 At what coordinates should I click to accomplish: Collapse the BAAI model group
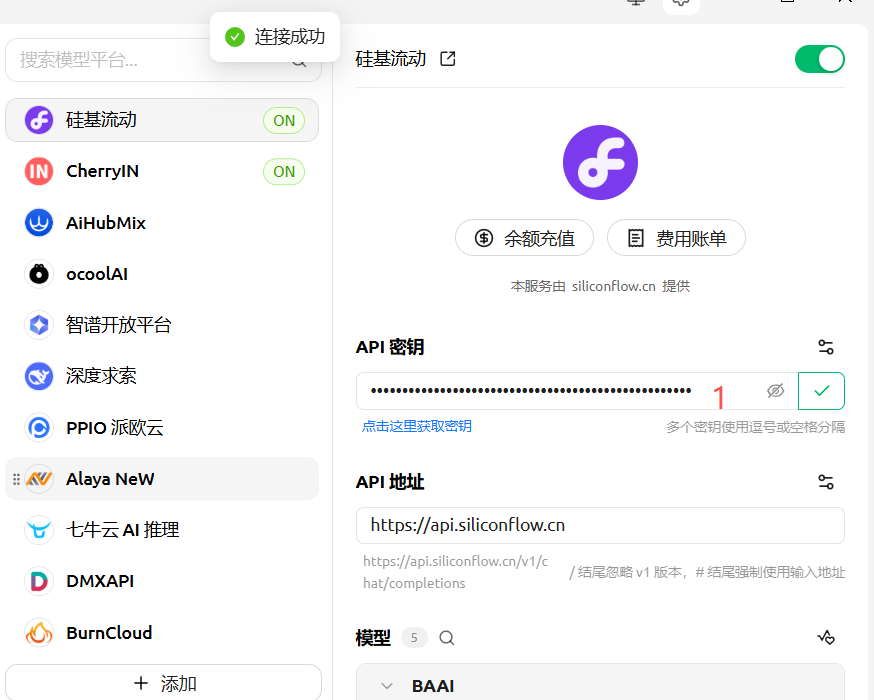[387, 686]
